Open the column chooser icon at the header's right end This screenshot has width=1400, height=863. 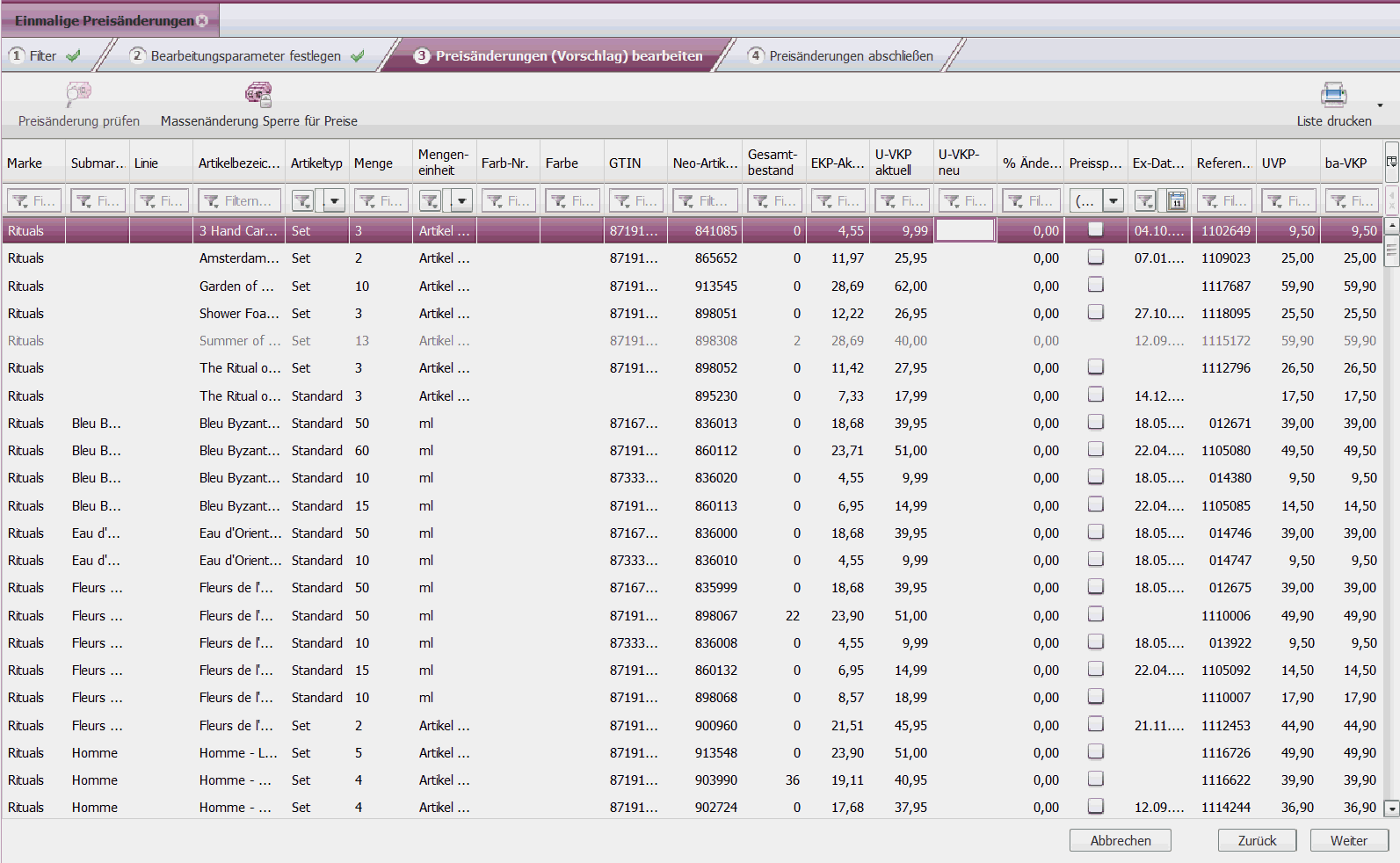point(1391,163)
